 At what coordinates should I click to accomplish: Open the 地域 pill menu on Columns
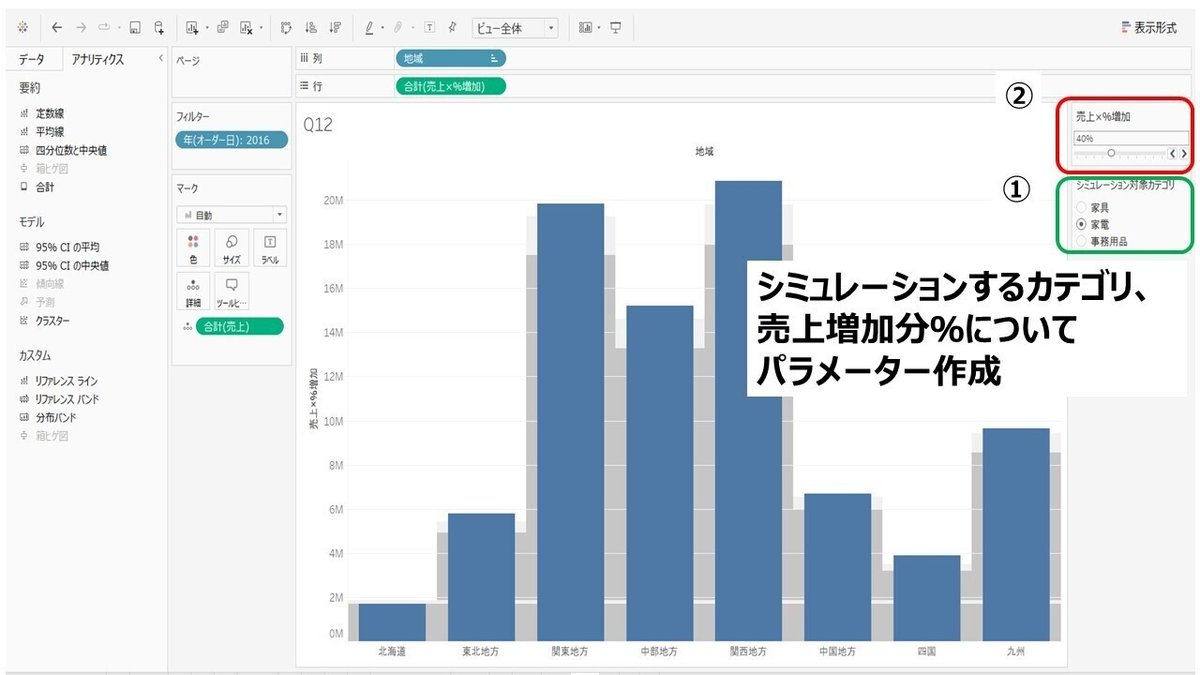(495, 58)
